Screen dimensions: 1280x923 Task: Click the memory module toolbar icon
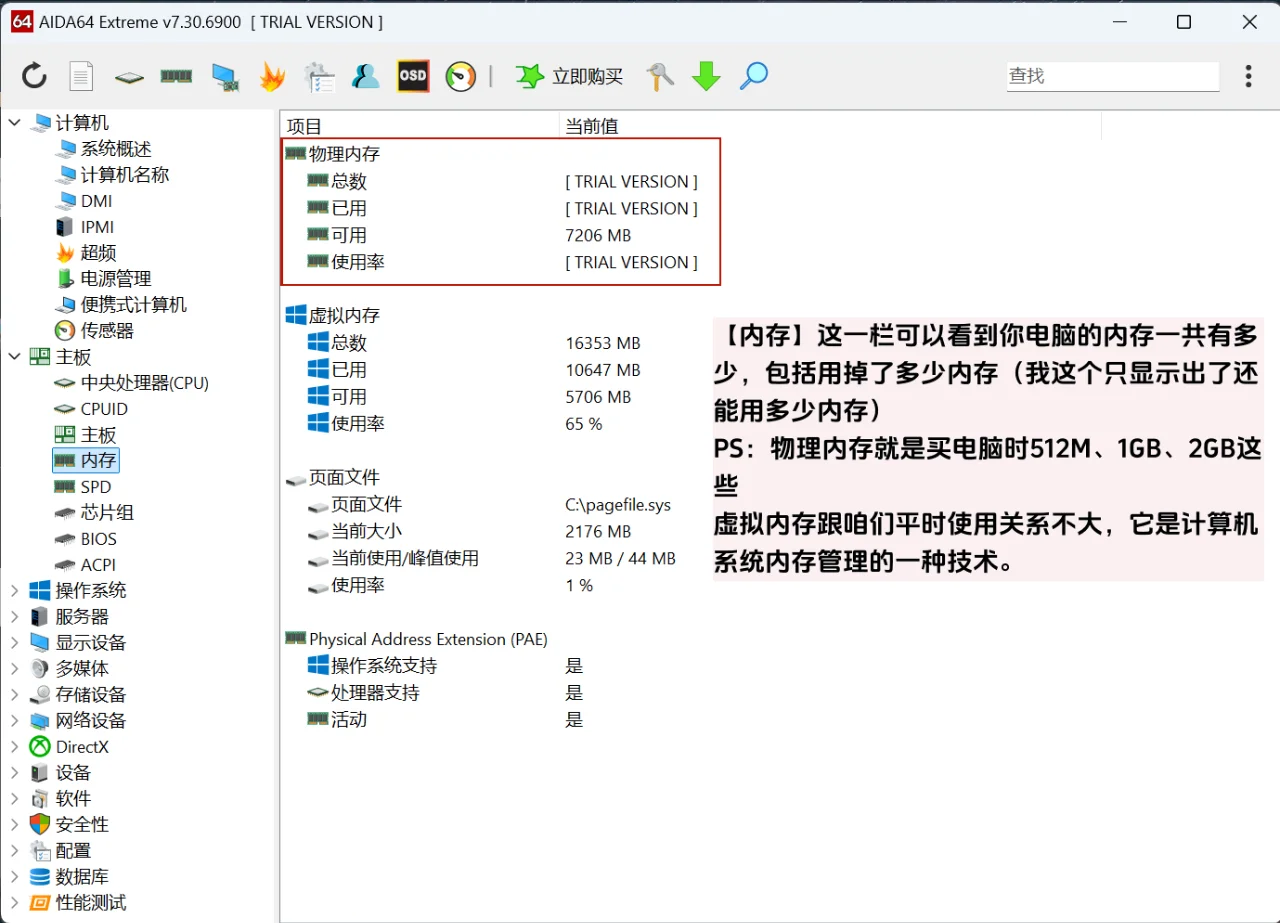[x=176, y=76]
